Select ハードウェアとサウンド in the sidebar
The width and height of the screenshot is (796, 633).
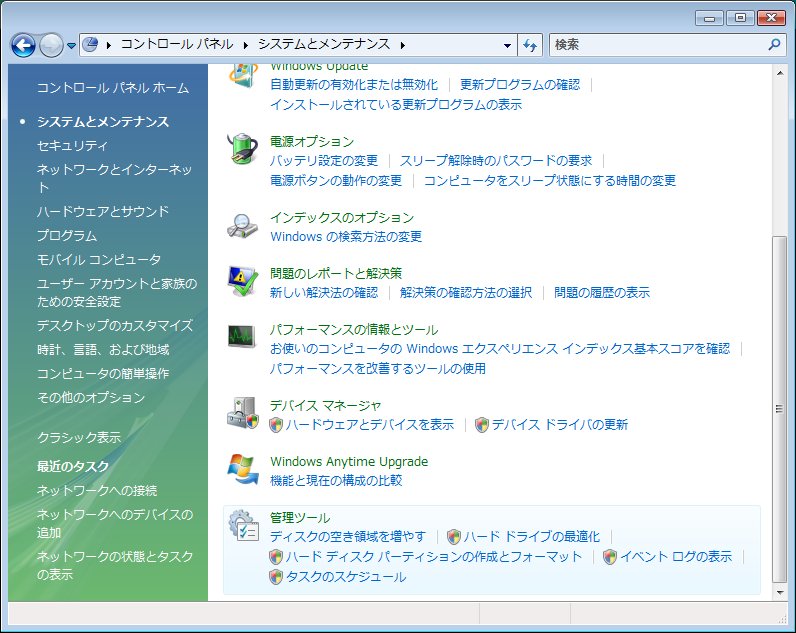pyautogui.click(x=103, y=211)
